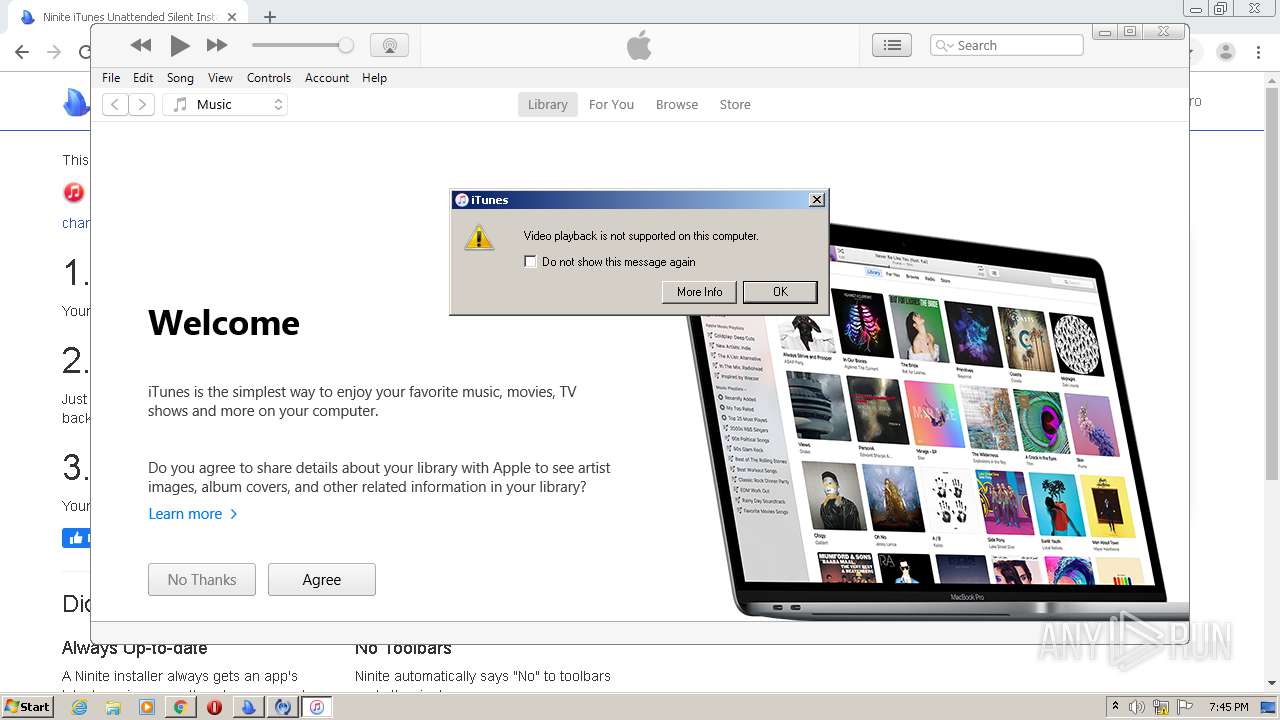Screen dimensions: 1280x720
Task: Open the File menu
Action: (111, 78)
